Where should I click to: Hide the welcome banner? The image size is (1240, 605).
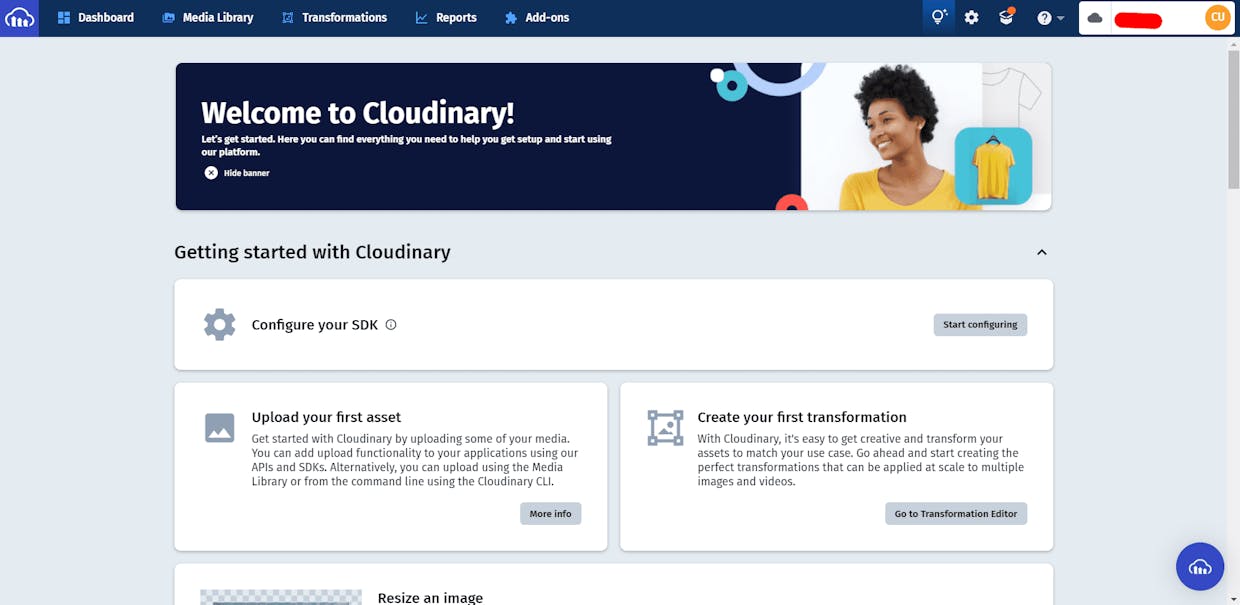click(x=237, y=173)
